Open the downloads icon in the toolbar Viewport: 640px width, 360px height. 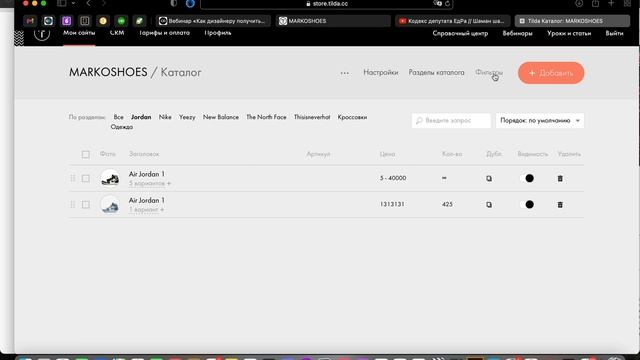coord(579,3)
